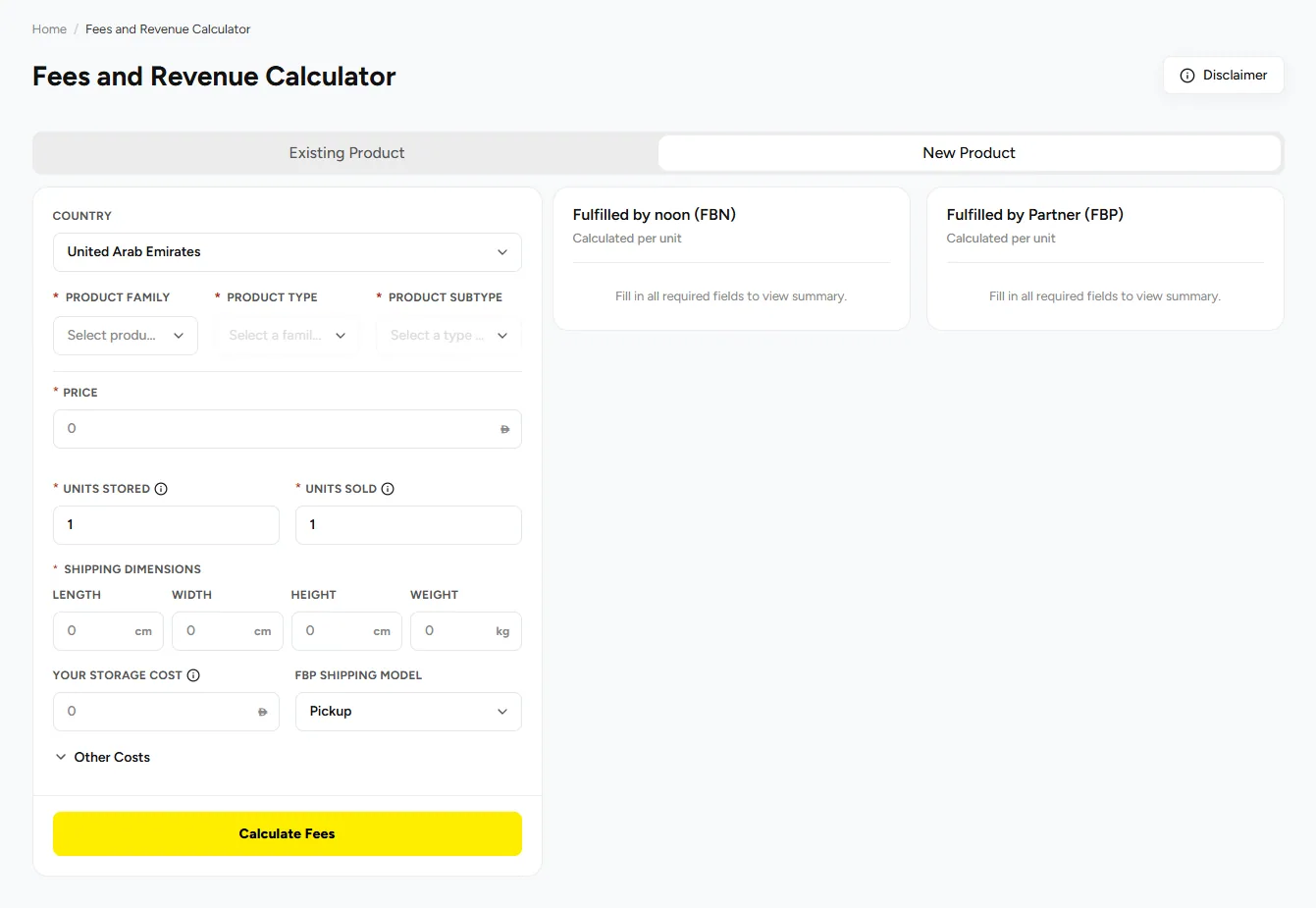Click the Calculate Fees button

(x=288, y=833)
